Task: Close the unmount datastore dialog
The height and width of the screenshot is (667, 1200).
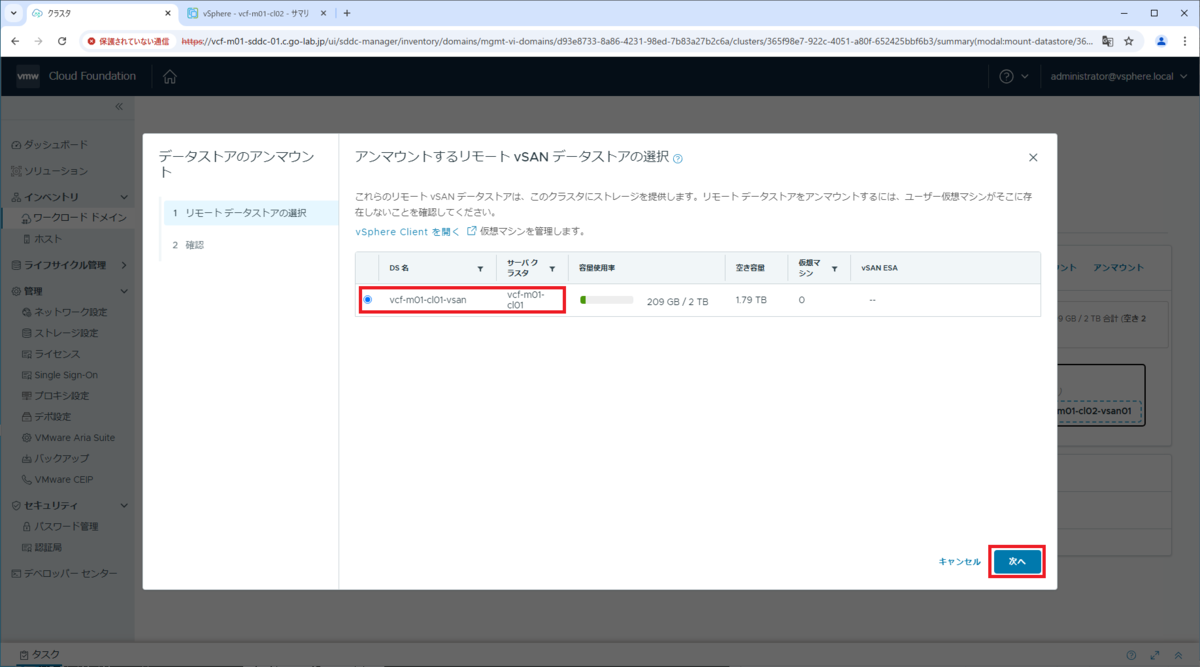Action: 1033,157
